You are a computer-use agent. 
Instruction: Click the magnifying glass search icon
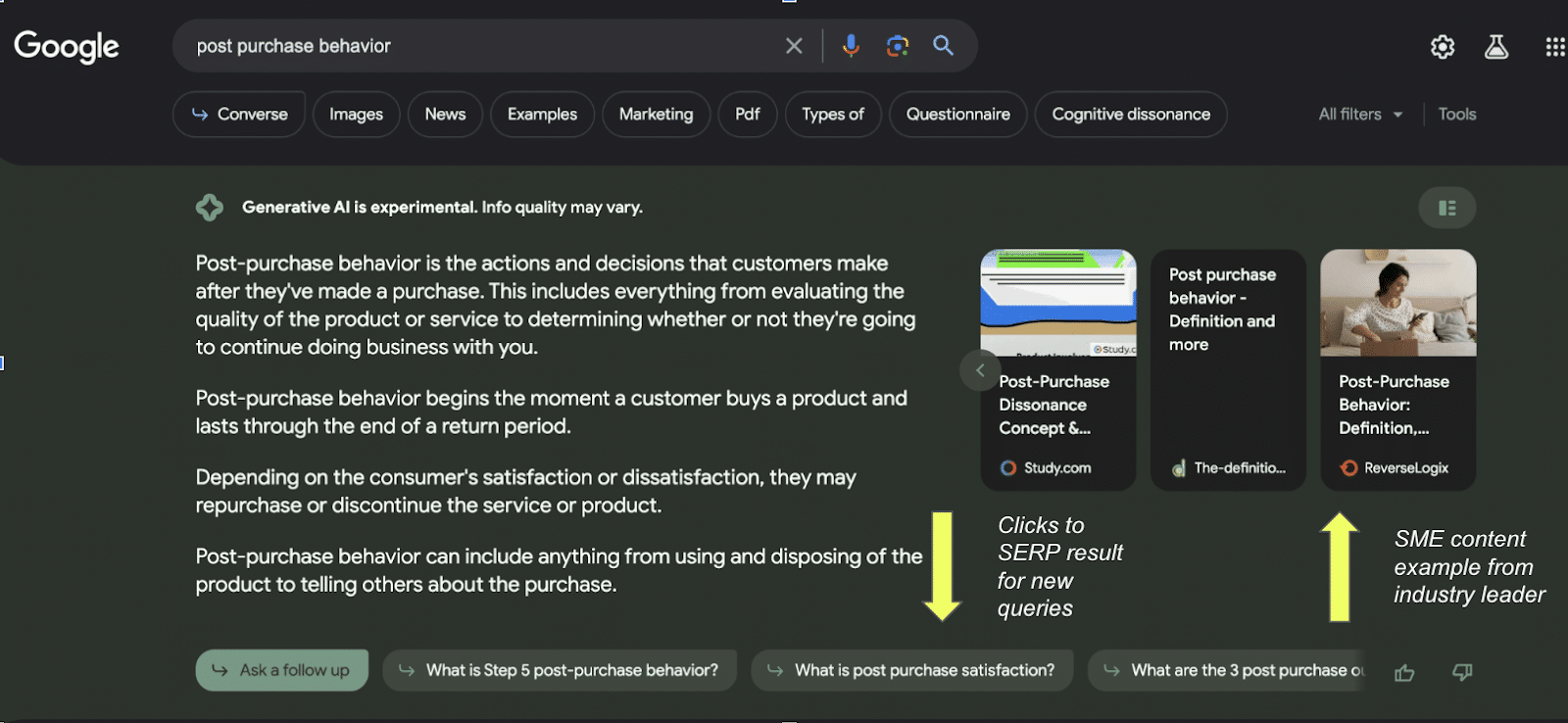pos(943,46)
